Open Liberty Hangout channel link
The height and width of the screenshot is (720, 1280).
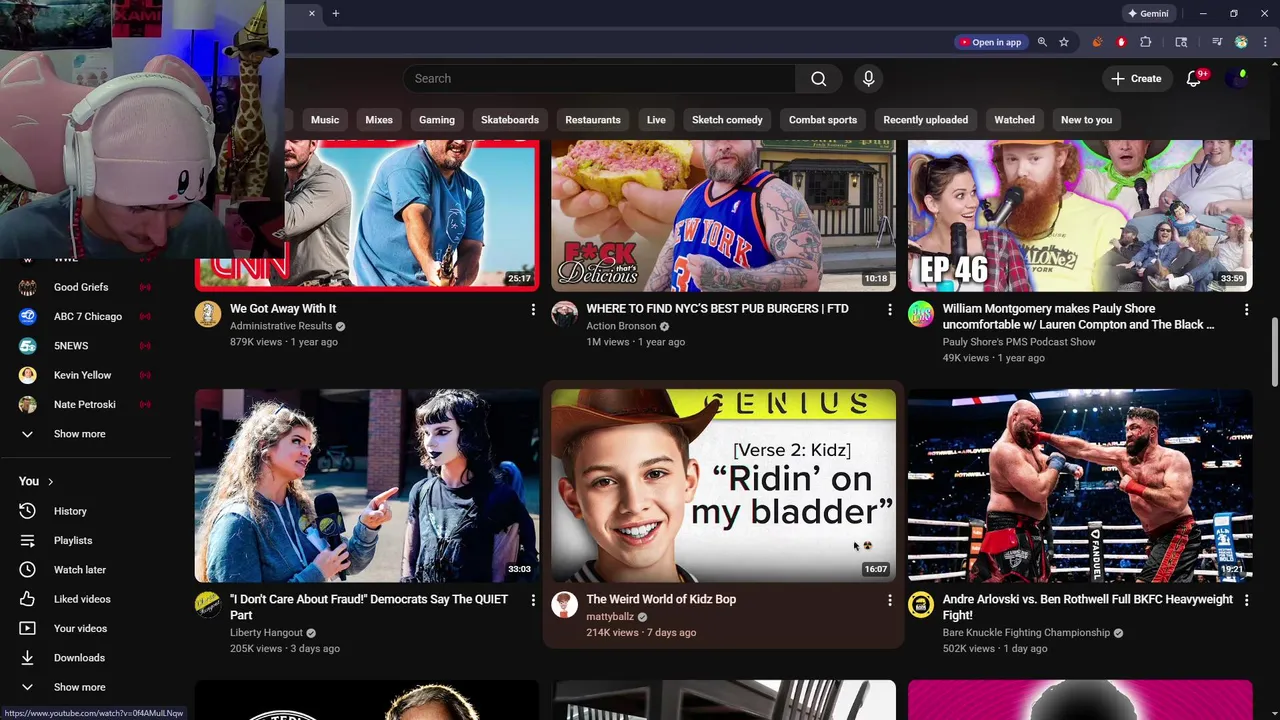tap(266, 633)
